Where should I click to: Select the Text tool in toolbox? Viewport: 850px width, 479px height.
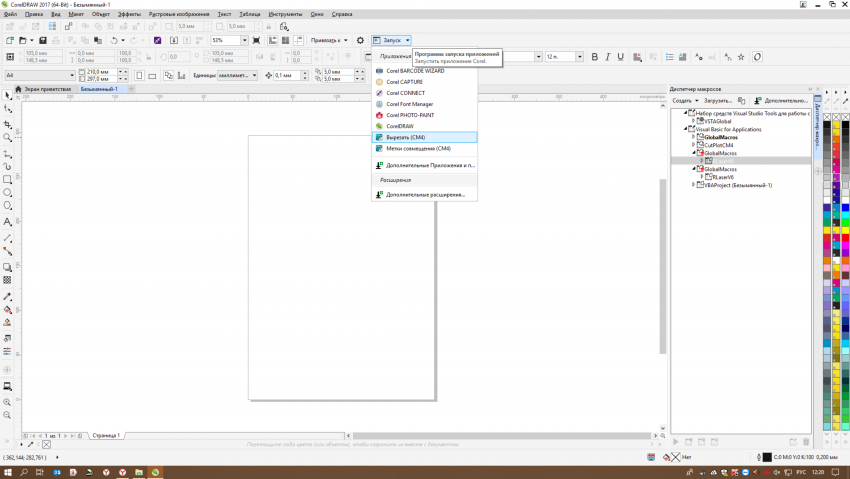pyautogui.click(x=8, y=221)
